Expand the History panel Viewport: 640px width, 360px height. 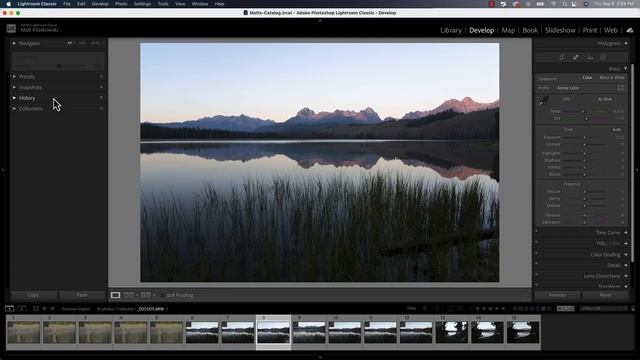[14, 98]
